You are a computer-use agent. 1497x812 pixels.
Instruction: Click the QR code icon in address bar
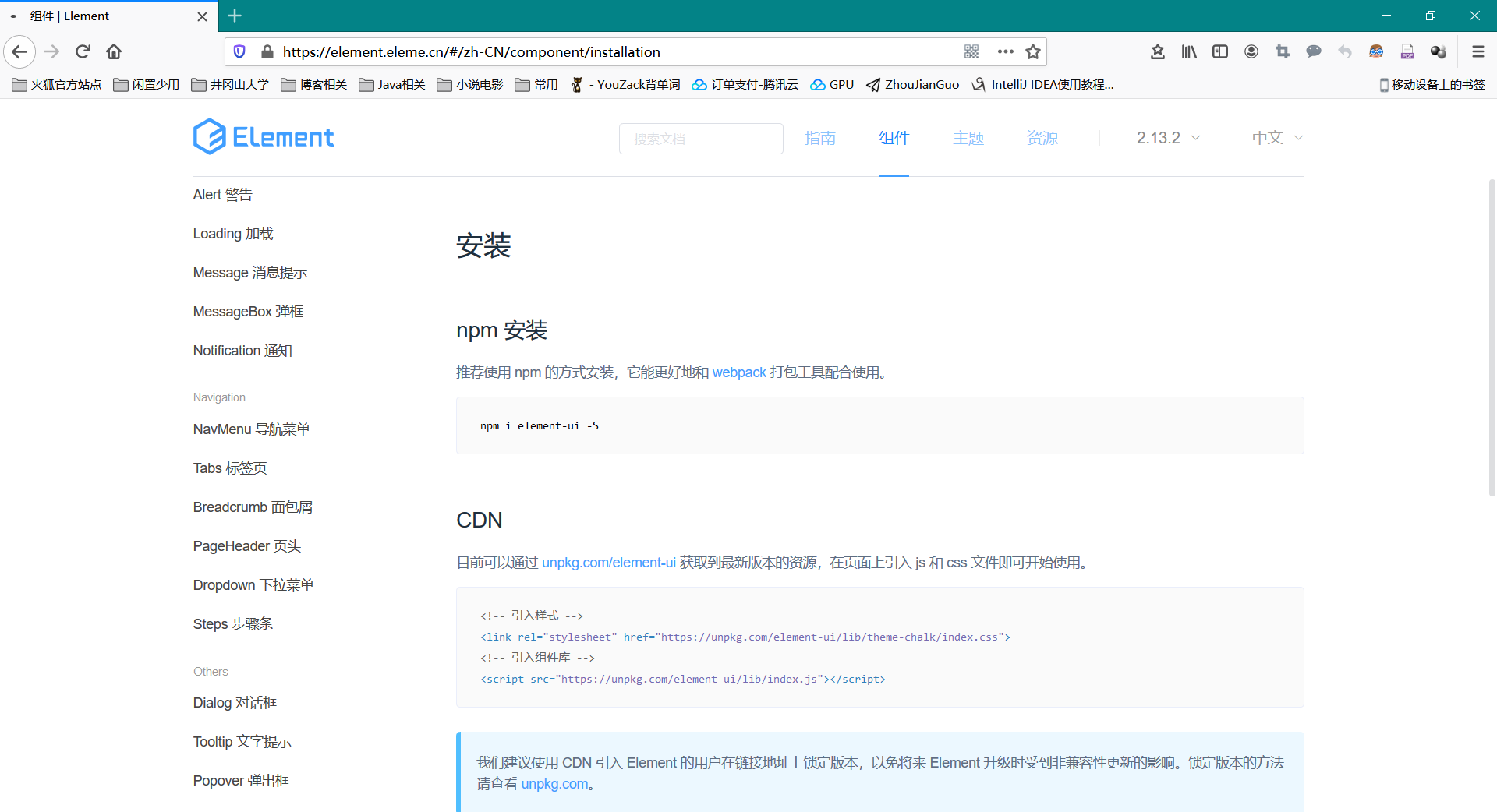point(971,51)
